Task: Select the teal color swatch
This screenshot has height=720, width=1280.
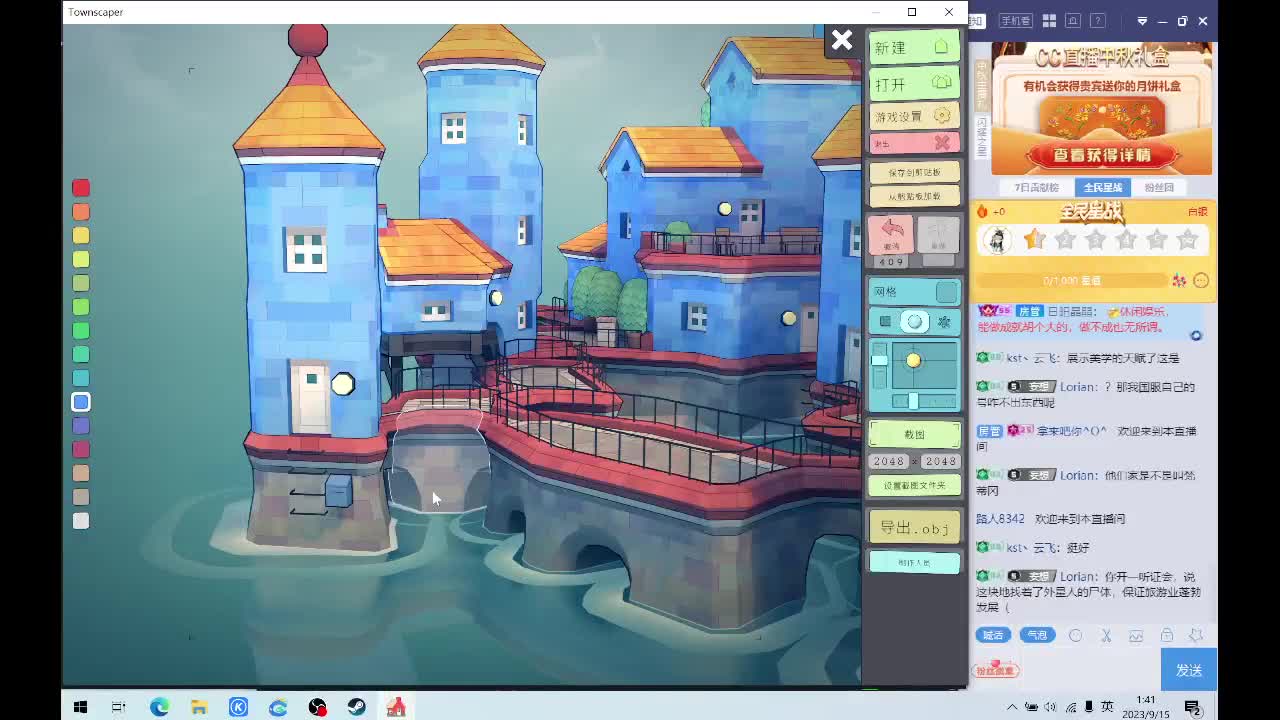Action: click(81, 378)
